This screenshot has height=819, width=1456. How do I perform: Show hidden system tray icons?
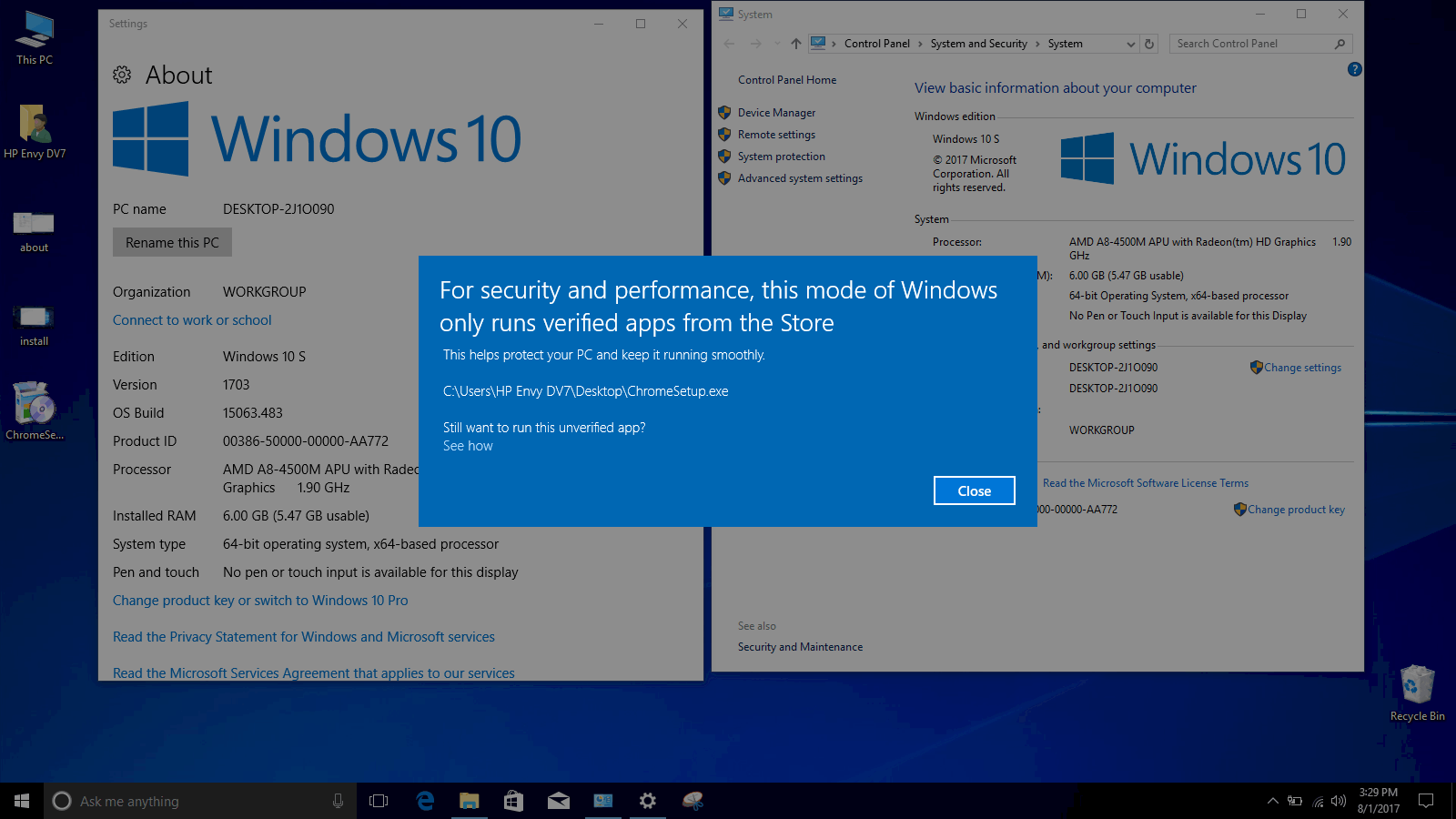click(1272, 801)
